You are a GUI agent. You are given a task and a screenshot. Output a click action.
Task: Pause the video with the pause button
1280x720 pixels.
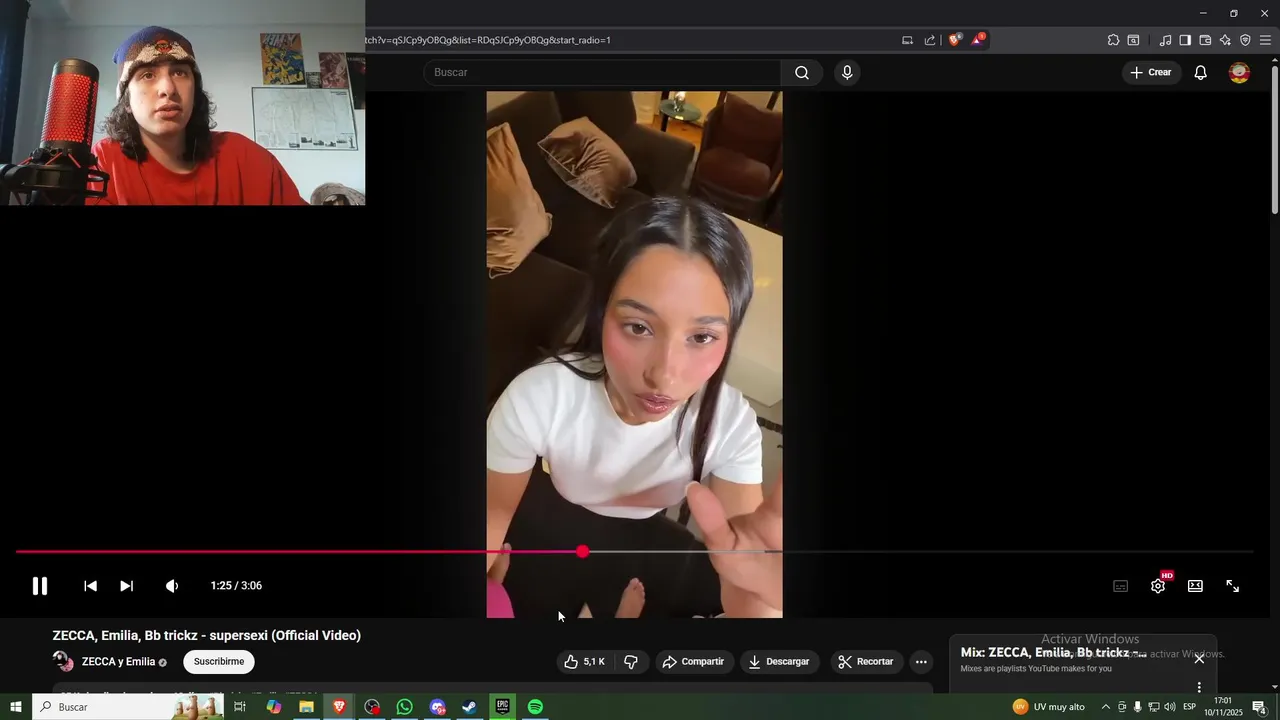[x=40, y=586]
